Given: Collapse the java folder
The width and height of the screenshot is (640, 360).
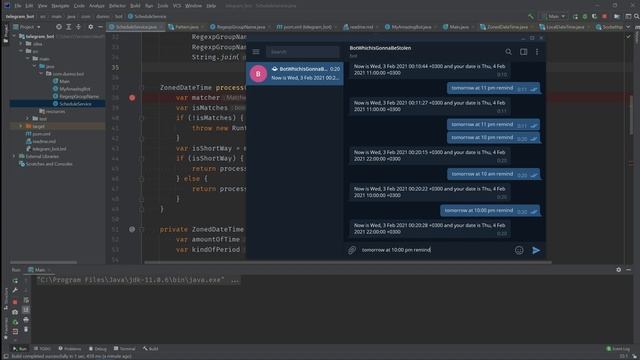Looking at the screenshot, I should [35, 66].
